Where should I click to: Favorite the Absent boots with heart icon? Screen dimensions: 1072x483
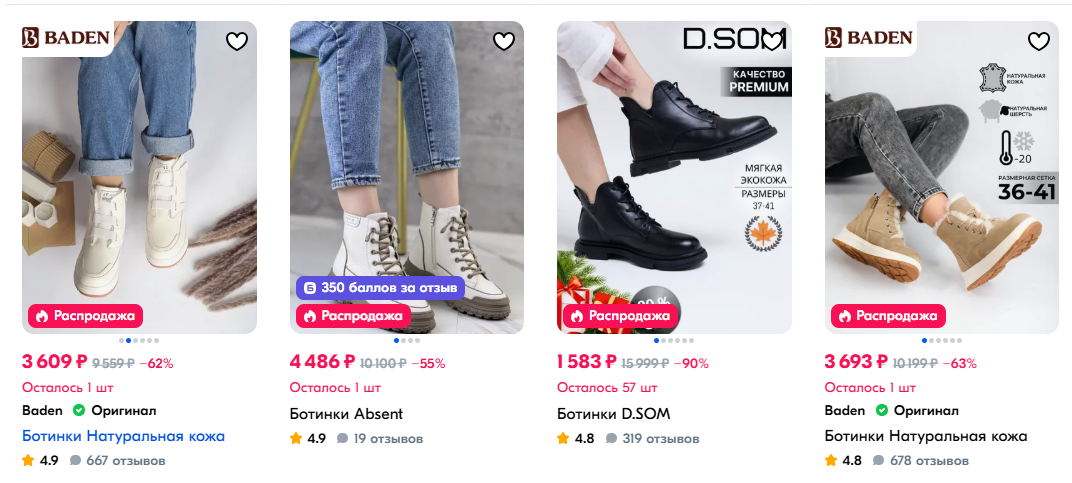tap(504, 41)
